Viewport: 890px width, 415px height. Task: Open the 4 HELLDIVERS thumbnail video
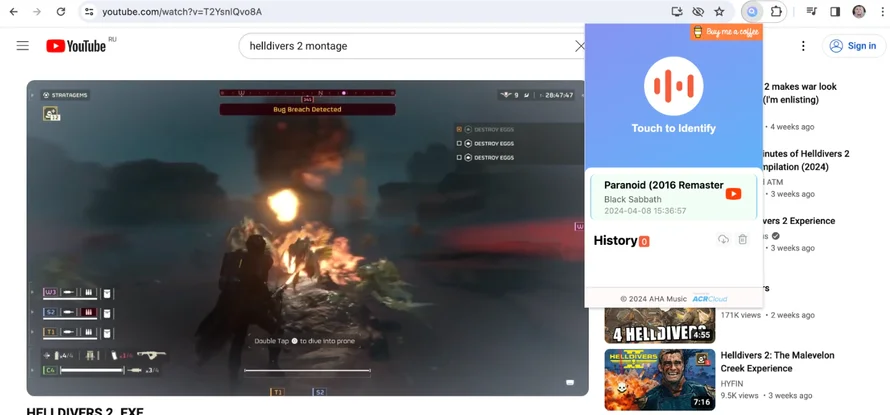click(x=660, y=325)
